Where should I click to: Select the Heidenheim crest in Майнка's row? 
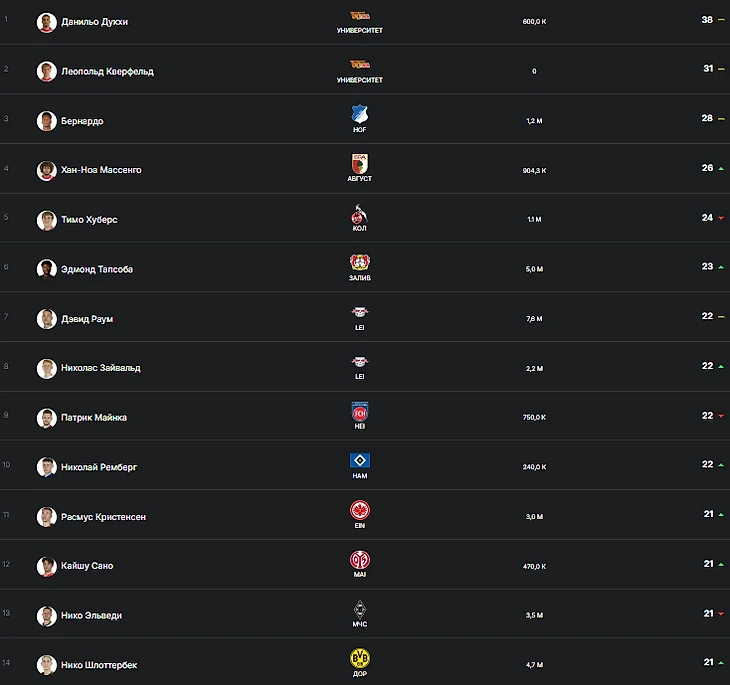coord(359,412)
